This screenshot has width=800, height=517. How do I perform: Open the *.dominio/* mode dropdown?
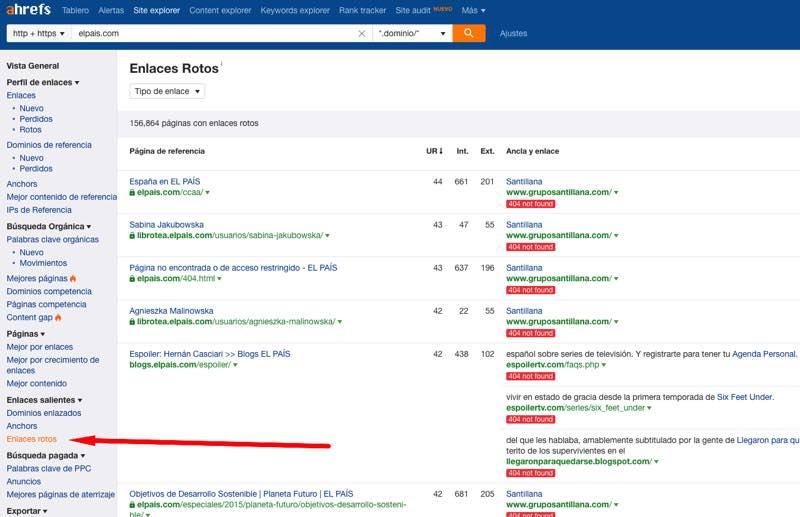pos(412,33)
